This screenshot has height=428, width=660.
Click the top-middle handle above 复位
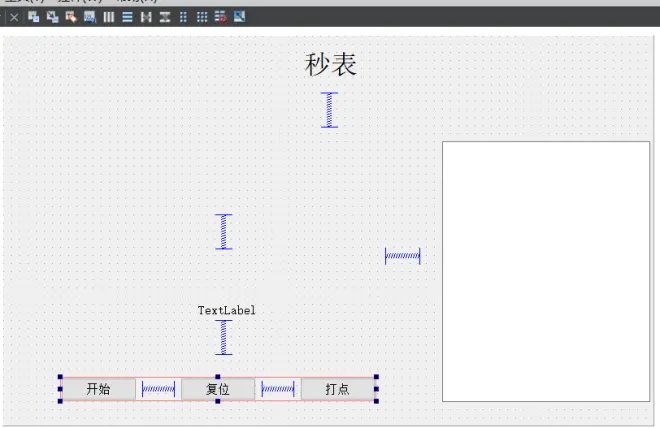coord(218,377)
